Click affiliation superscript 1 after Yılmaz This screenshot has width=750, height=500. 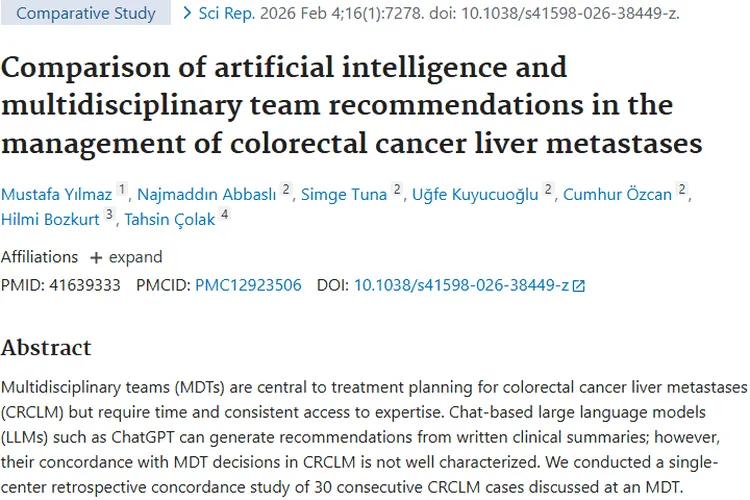click(122, 189)
